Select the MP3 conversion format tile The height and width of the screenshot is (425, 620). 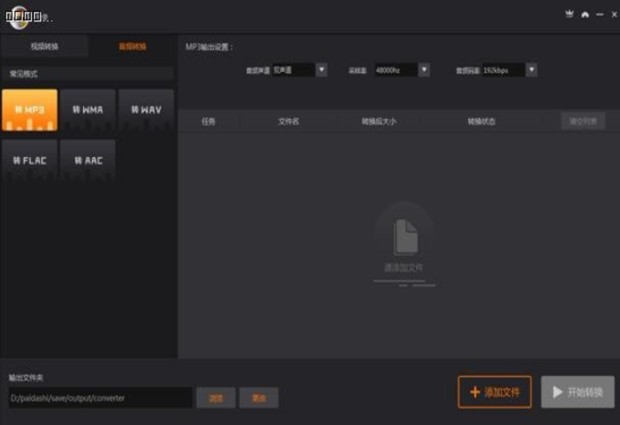[30, 110]
